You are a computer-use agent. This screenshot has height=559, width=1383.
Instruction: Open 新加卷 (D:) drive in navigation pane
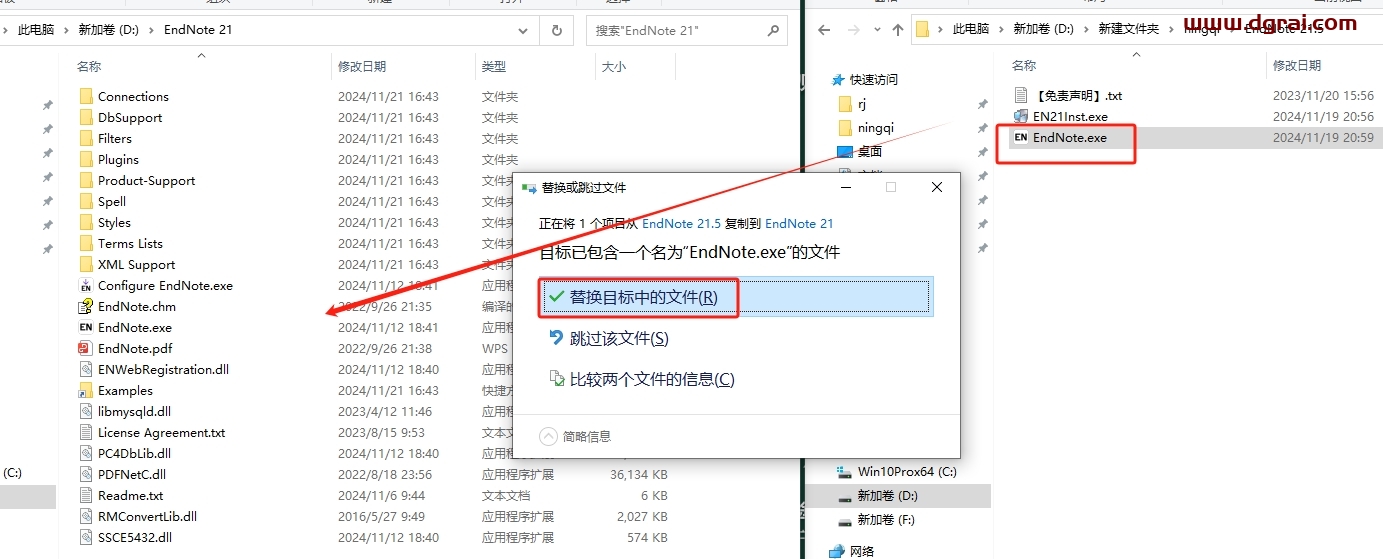887,495
